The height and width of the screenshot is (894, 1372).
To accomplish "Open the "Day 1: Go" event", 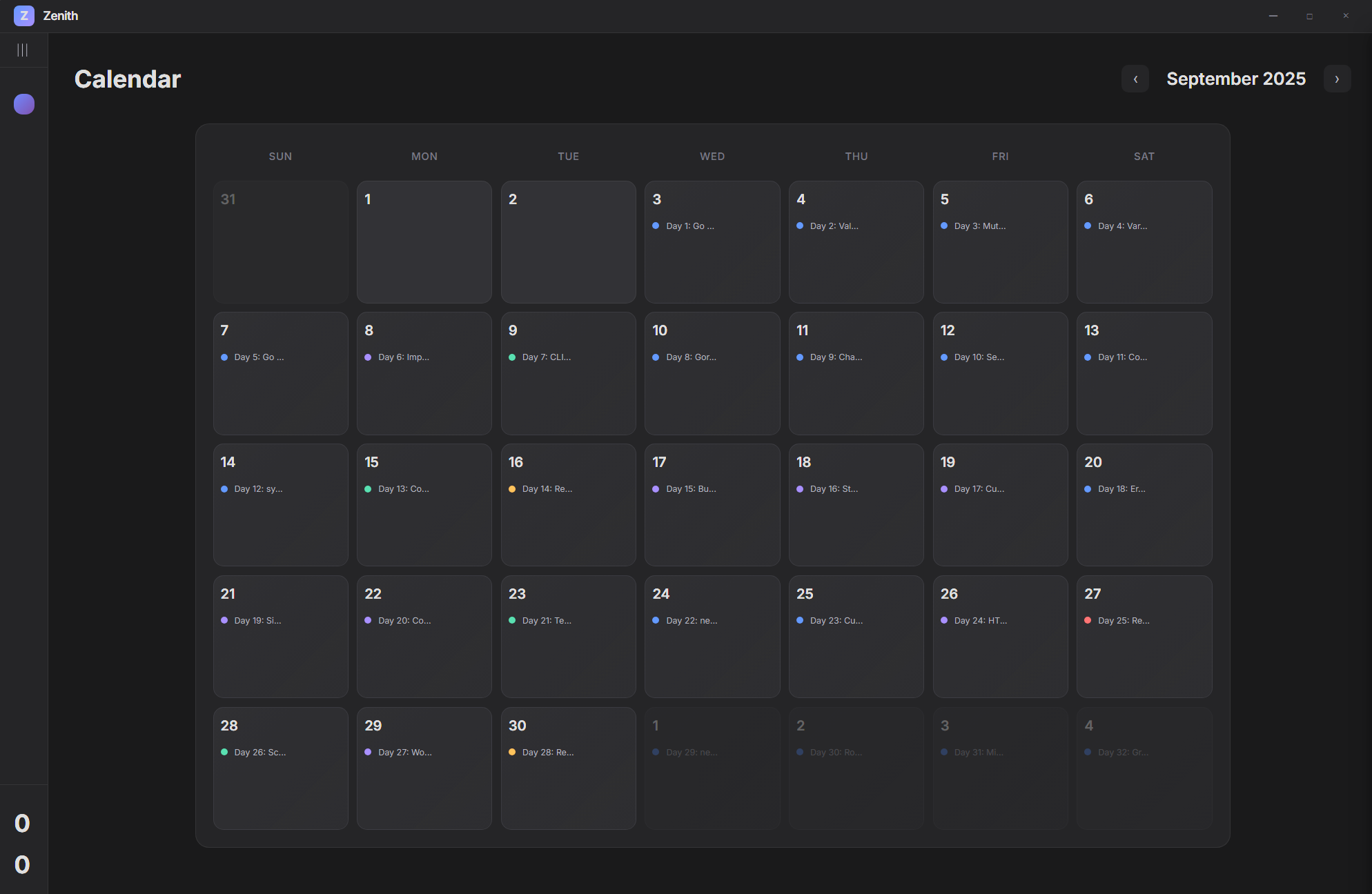I will pyautogui.click(x=689, y=226).
